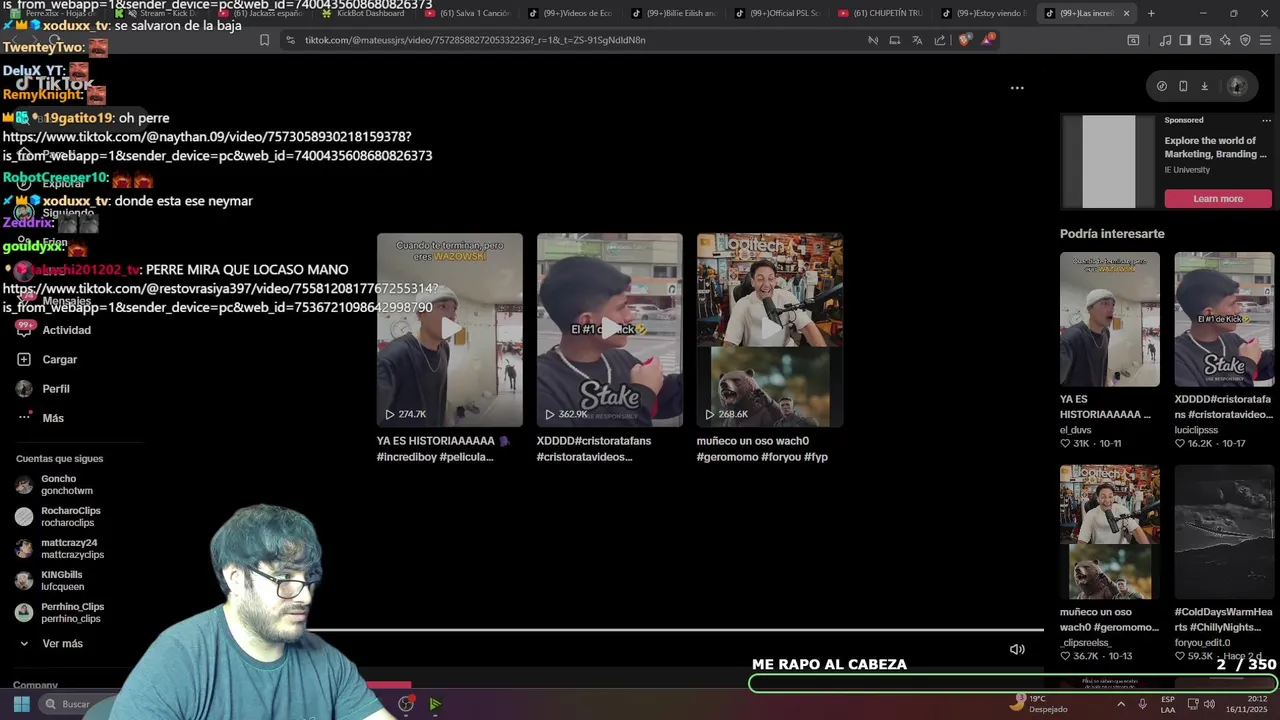
Task: Switch to the Salva 1 Canción tab
Action: 466,13
